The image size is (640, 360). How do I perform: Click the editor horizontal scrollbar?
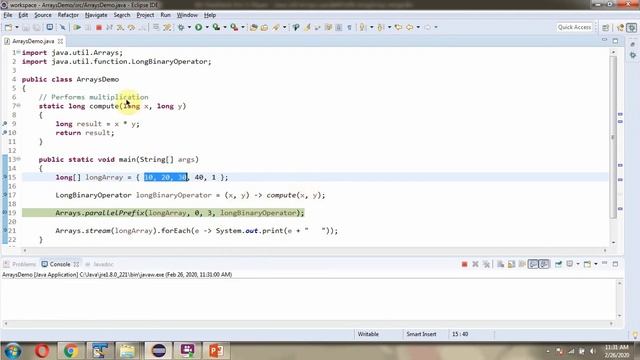click(x=314, y=250)
